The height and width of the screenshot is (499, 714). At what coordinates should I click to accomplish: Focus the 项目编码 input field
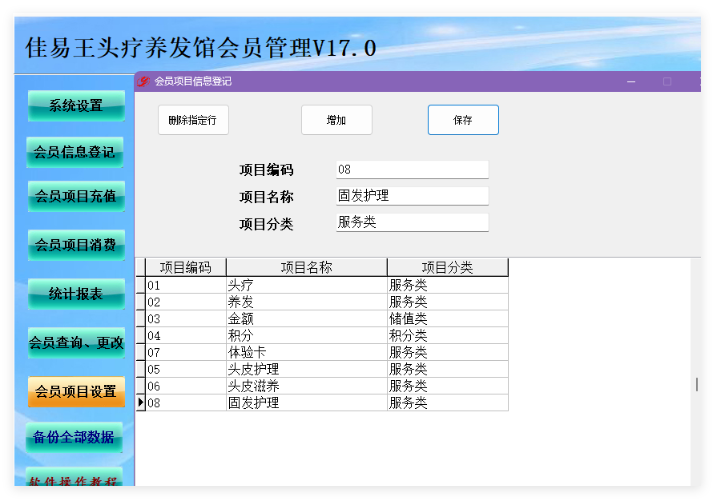pos(412,170)
